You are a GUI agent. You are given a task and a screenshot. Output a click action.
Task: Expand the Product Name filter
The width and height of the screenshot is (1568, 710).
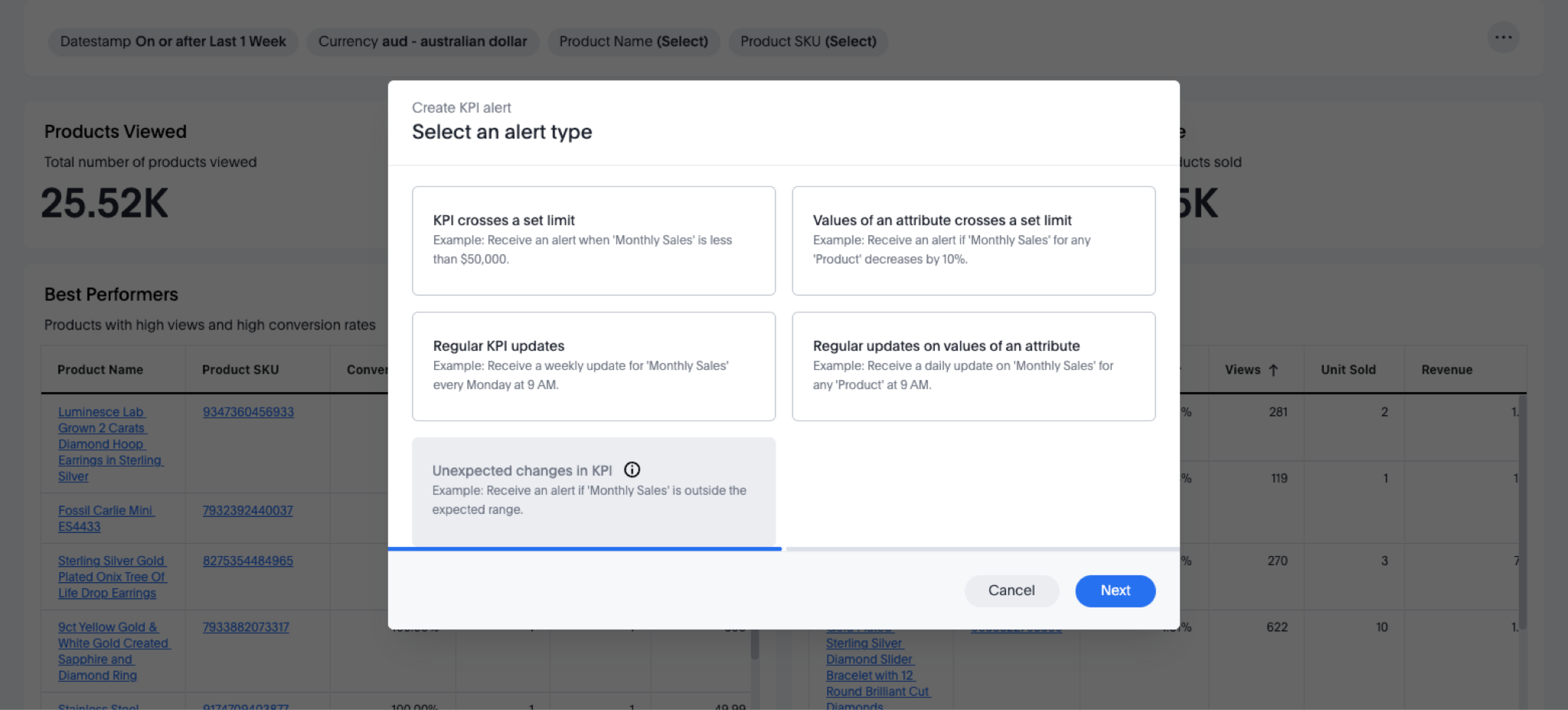[633, 41]
